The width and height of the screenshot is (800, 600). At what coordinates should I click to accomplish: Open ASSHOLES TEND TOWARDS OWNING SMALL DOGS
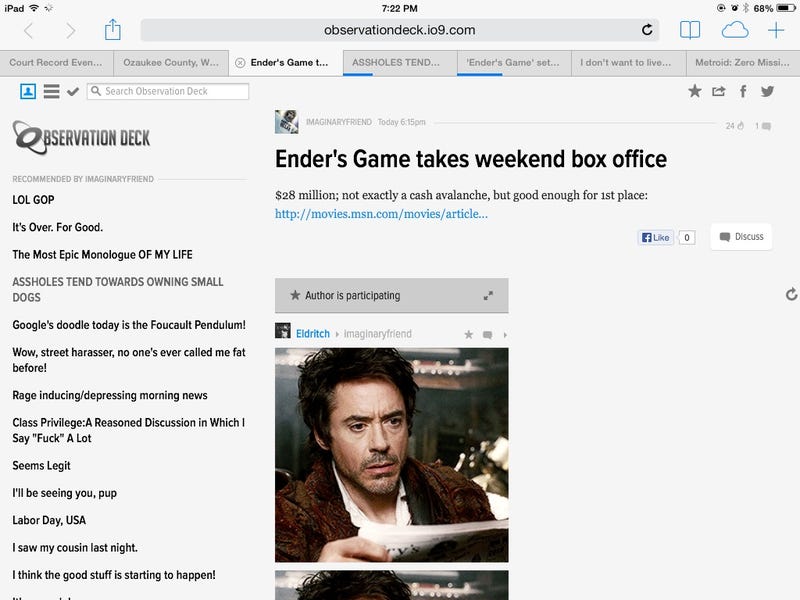coord(118,289)
